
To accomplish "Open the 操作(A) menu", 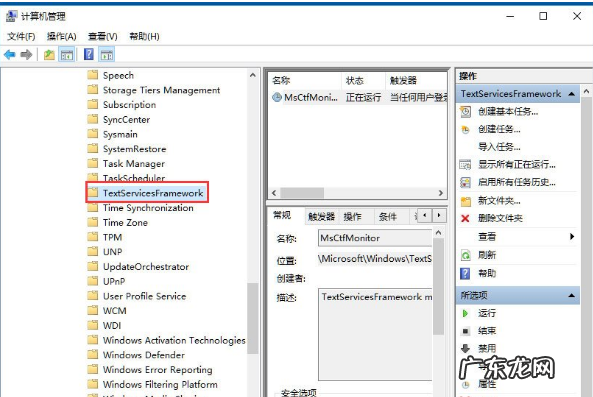I will coord(62,36).
